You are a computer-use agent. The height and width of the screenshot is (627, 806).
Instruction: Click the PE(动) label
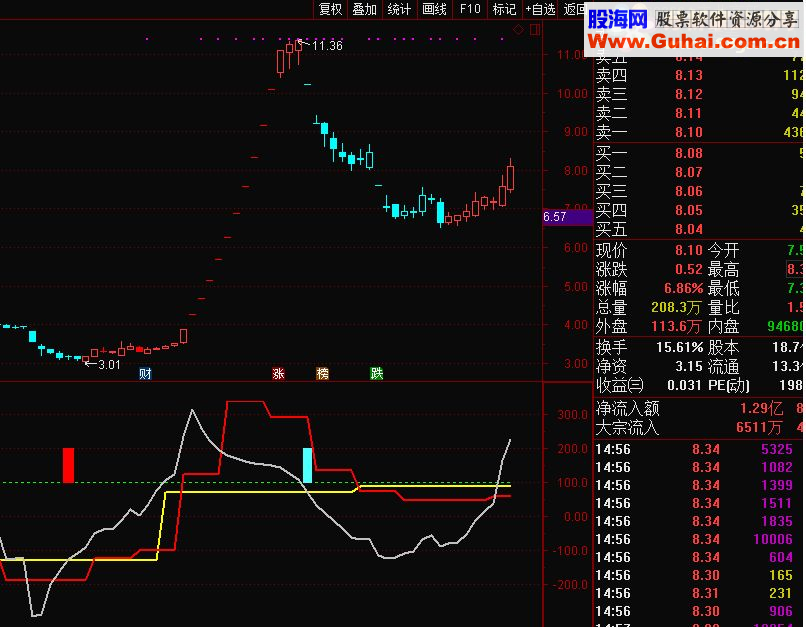coord(728,385)
